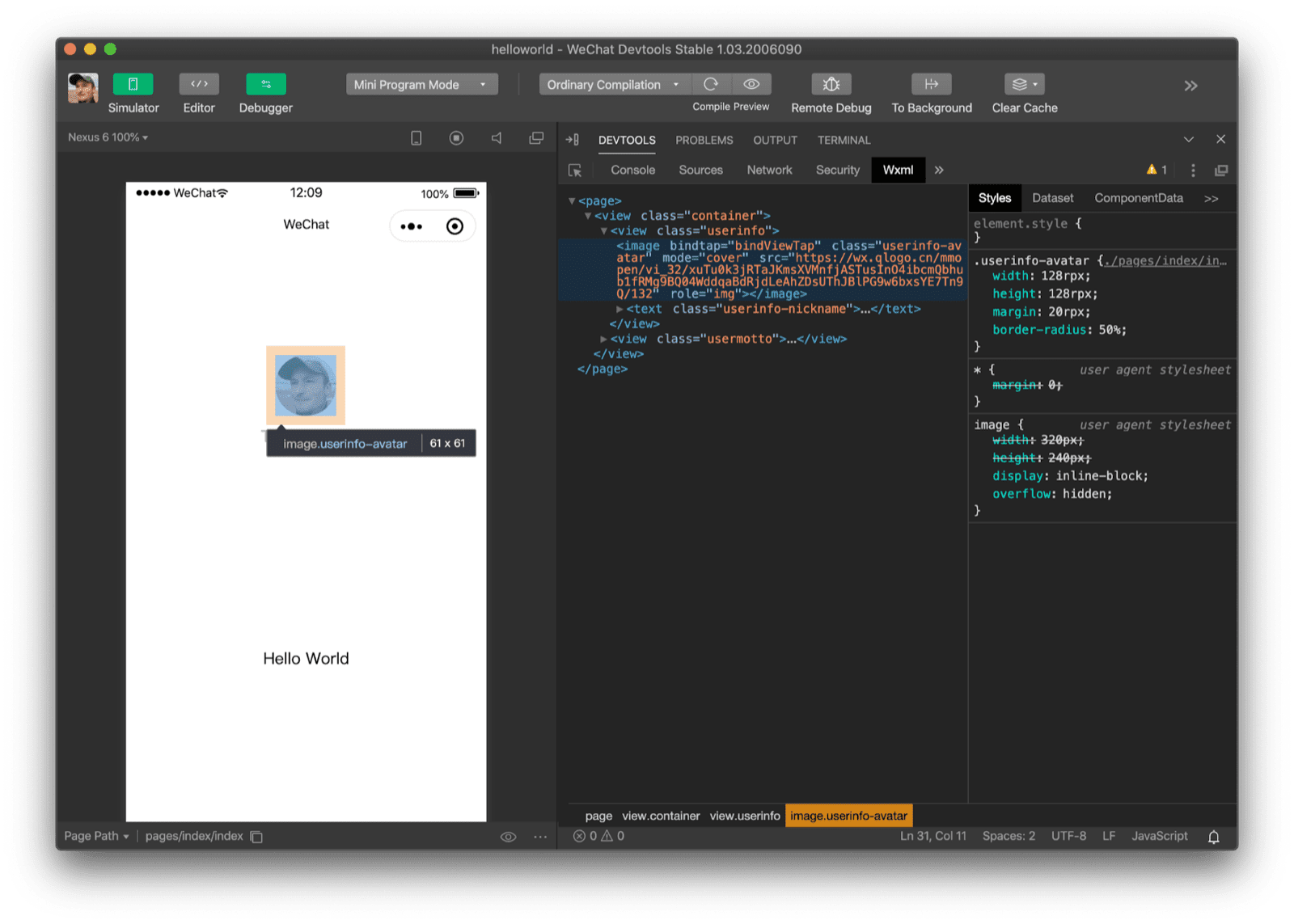Send the mini program To Background
1294x924 pixels.
[931, 84]
